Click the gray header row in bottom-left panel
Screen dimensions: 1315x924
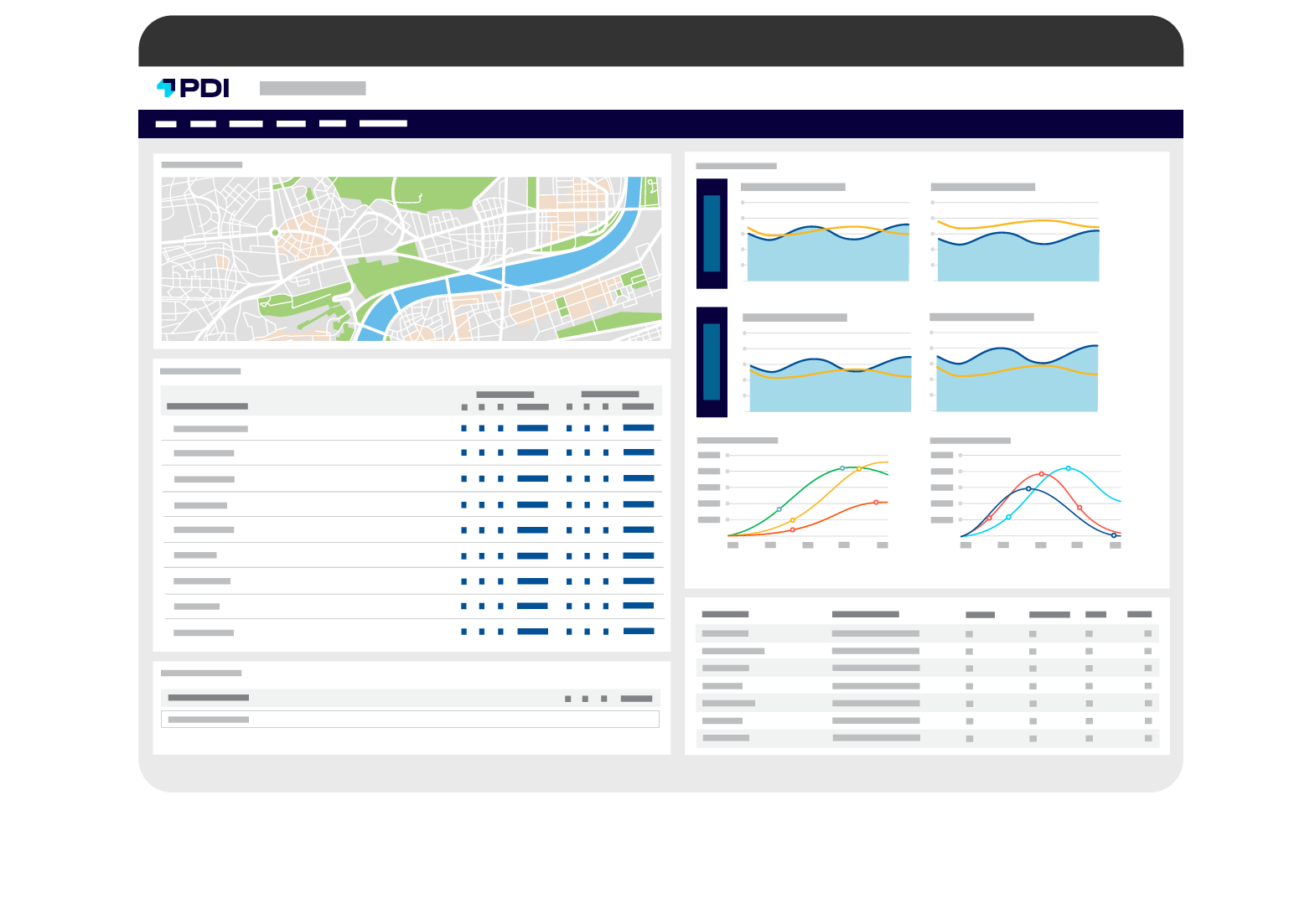(x=410, y=698)
